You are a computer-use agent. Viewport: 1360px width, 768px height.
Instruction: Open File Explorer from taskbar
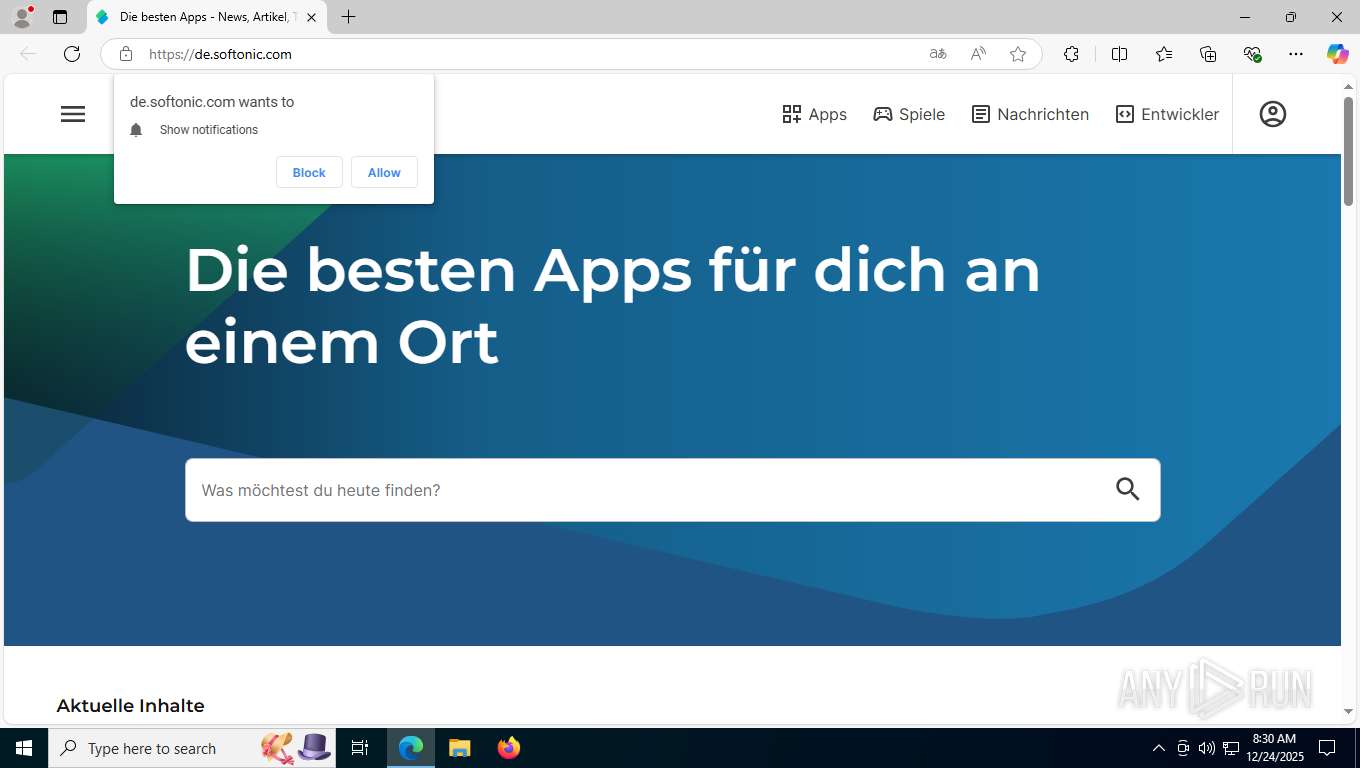point(459,748)
